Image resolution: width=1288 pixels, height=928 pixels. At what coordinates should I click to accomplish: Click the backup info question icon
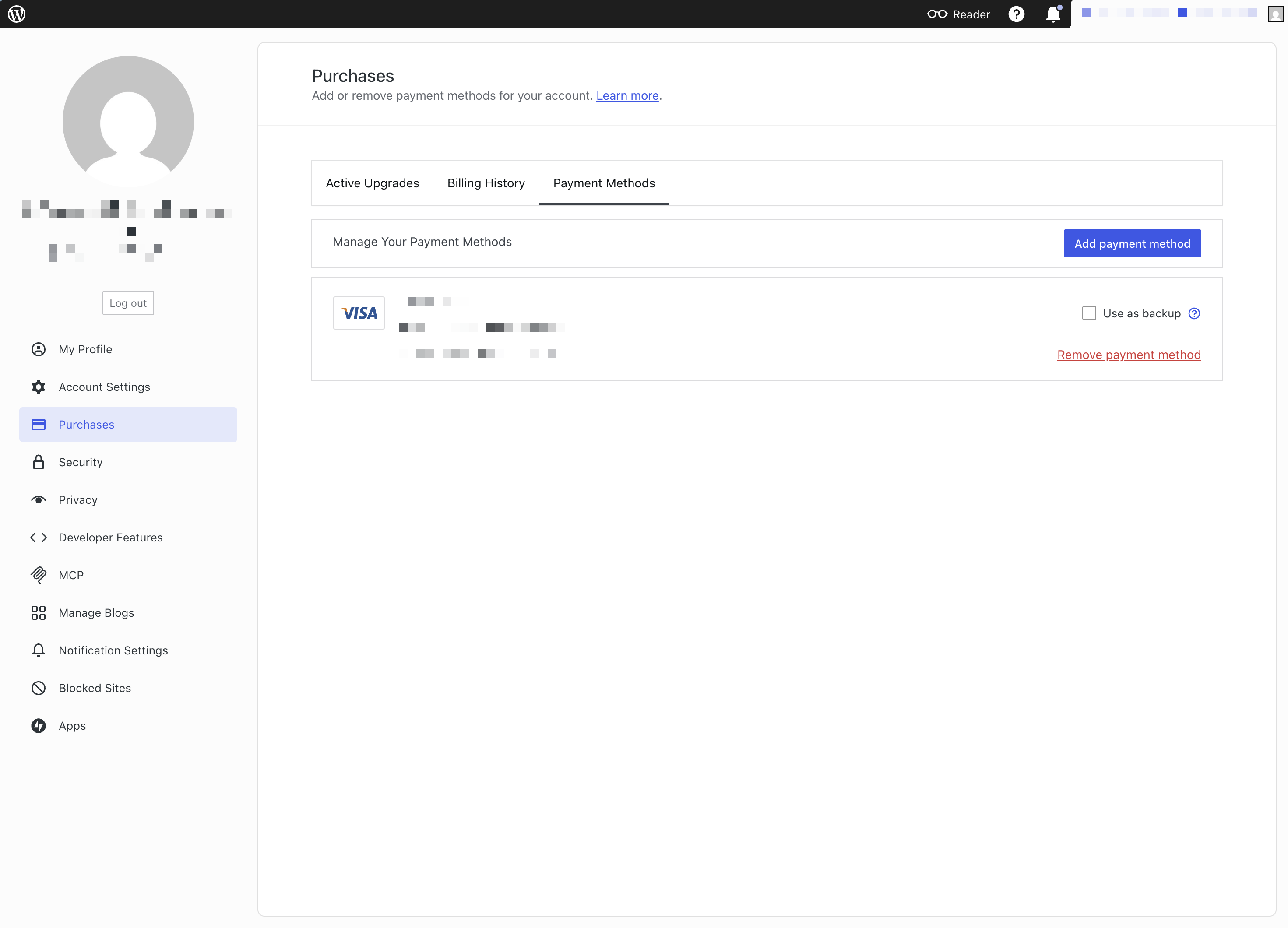(1194, 313)
